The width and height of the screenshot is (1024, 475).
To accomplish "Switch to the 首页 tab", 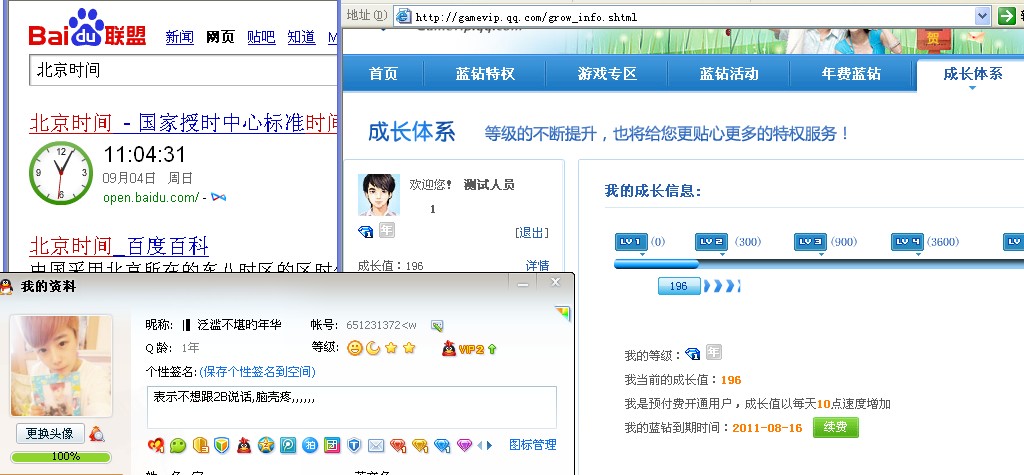I will pos(383,74).
